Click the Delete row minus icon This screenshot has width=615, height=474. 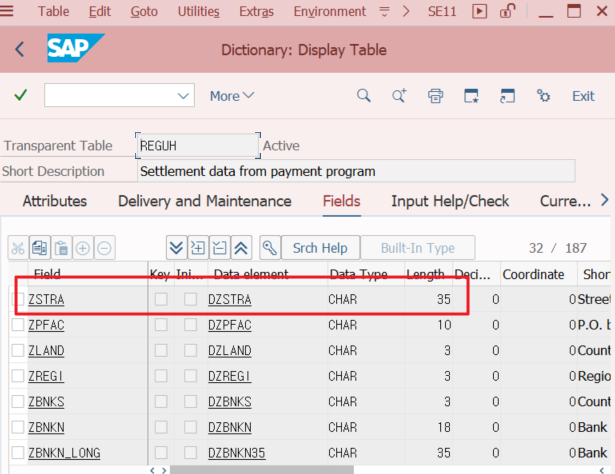click(104, 248)
